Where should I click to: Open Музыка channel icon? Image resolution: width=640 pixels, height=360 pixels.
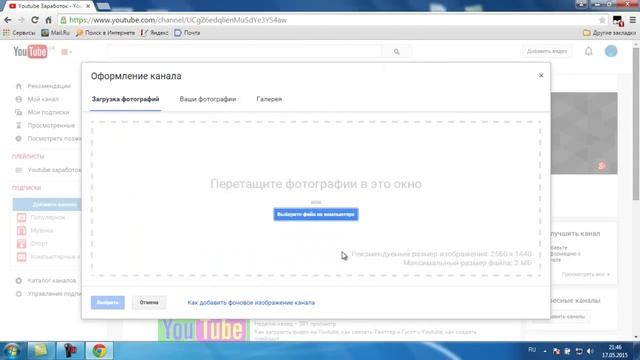click(21, 231)
